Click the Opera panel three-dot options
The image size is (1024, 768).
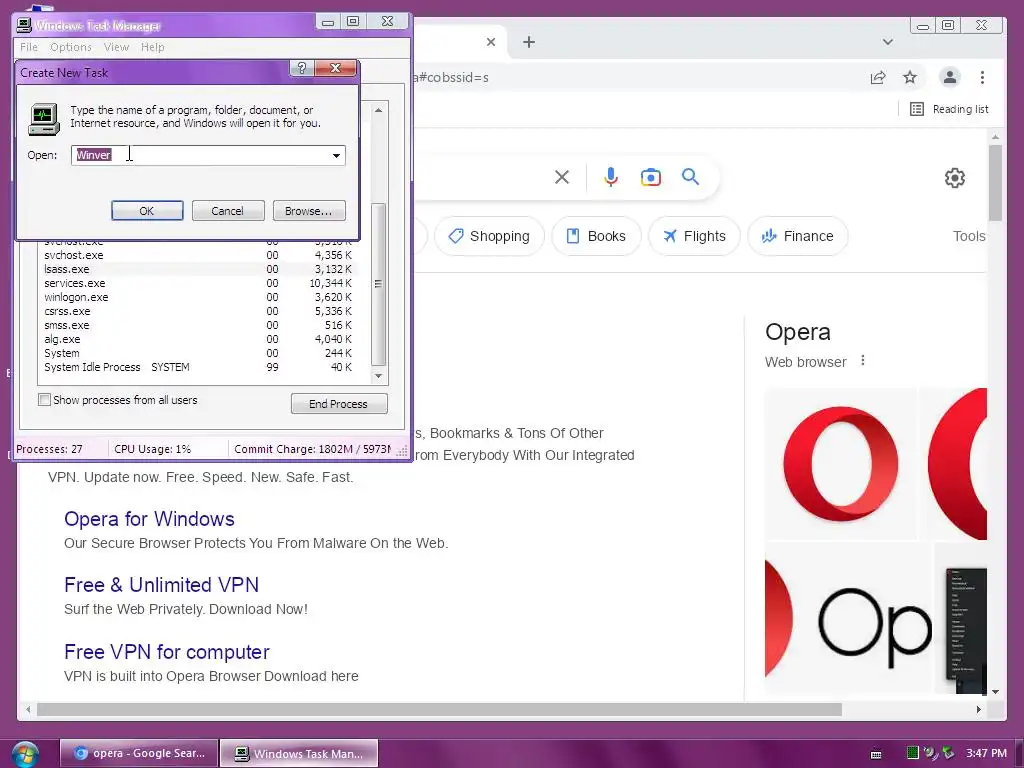(863, 360)
